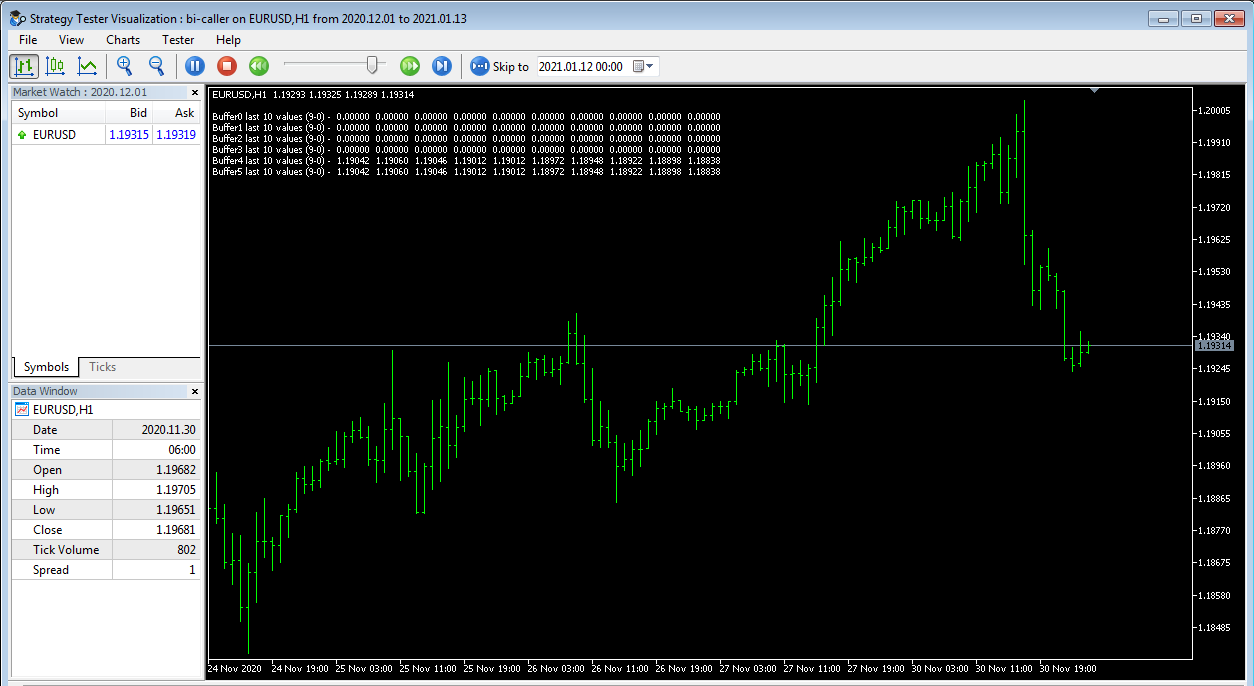Click the 1.18485 price scale label
Viewport: 1254px width, 686px height.
[1216, 628]
